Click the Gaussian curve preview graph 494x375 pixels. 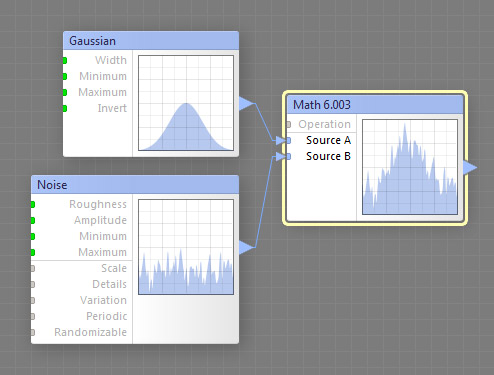tap(186, 103)
